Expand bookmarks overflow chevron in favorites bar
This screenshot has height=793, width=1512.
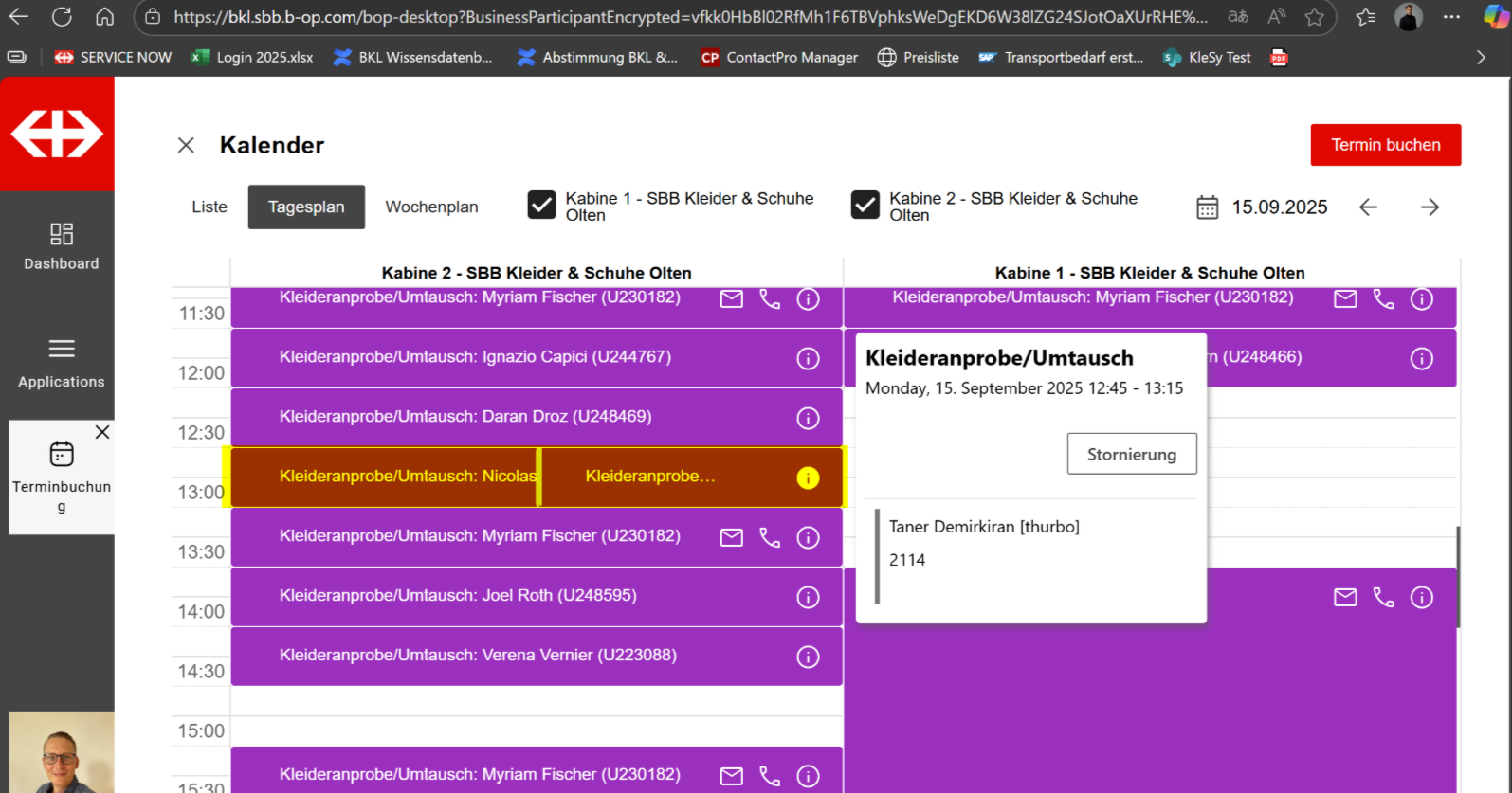1481,57
